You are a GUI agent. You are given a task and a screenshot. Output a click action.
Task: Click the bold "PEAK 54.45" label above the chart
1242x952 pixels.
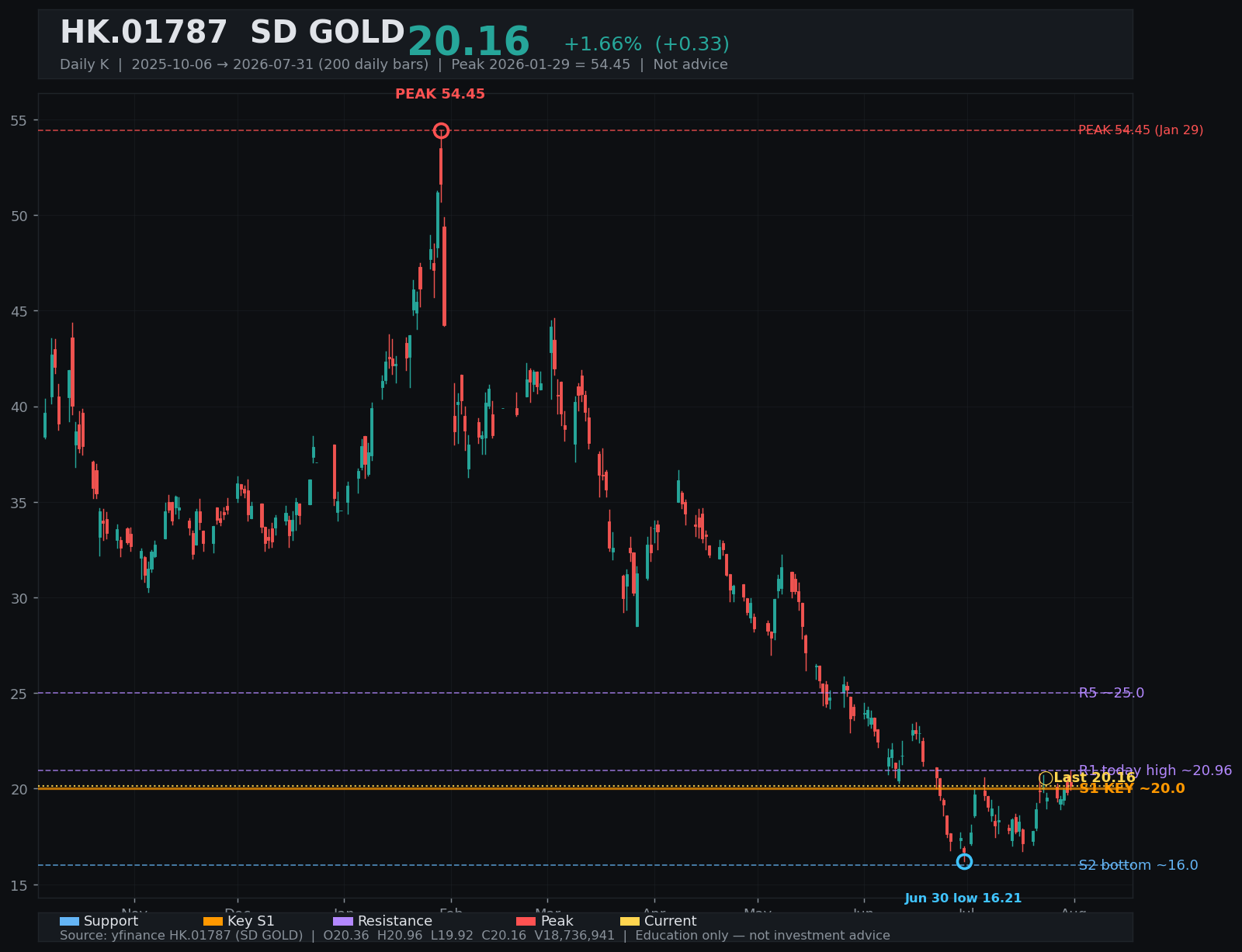[440, 94]
